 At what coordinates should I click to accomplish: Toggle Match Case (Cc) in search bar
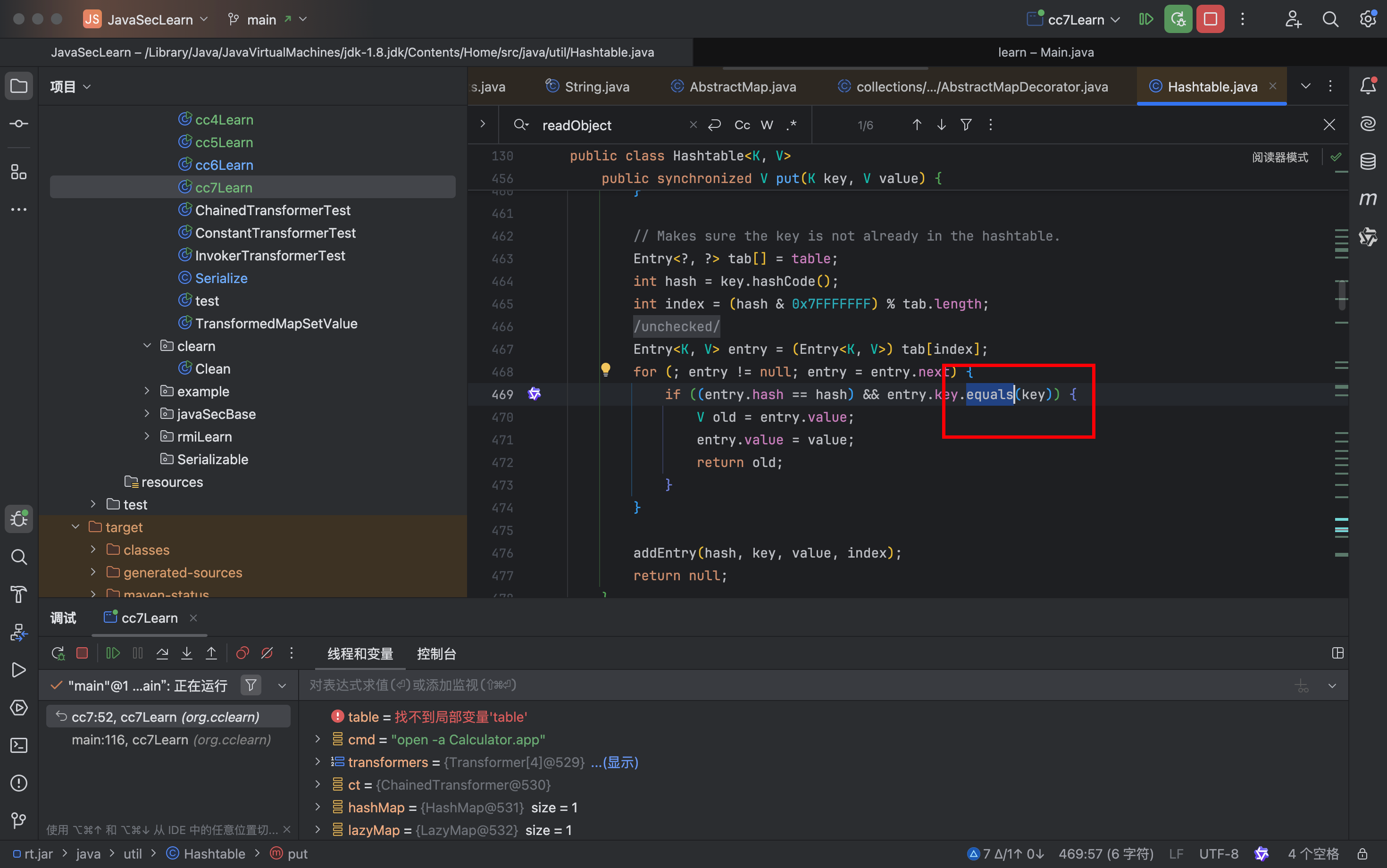coord(742,125)
